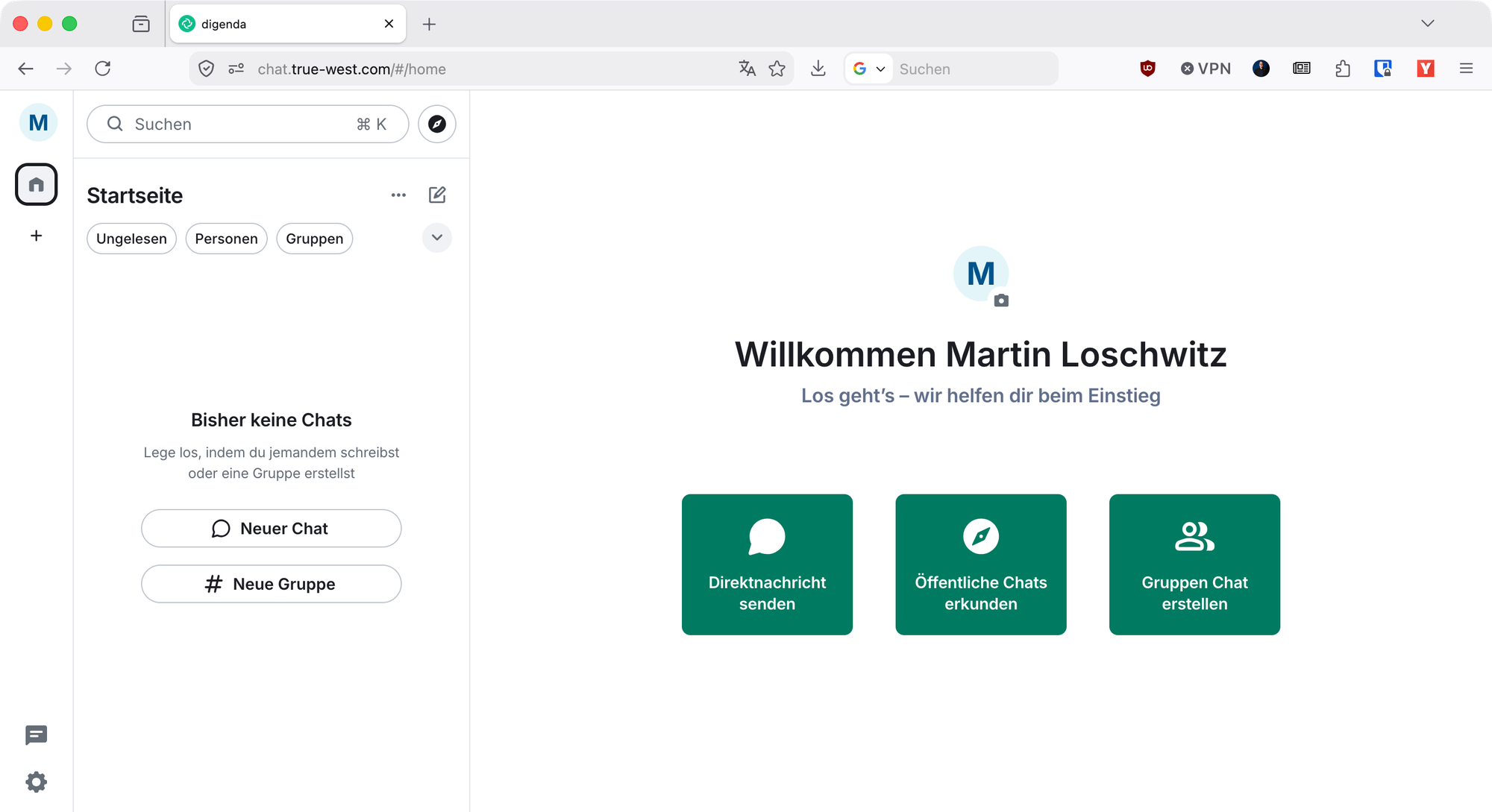The width and height of the screenshot is (1492, 812).
Task: Click 'Los geht's – wir helfen dir' subtitle
Action: point(981,395)
